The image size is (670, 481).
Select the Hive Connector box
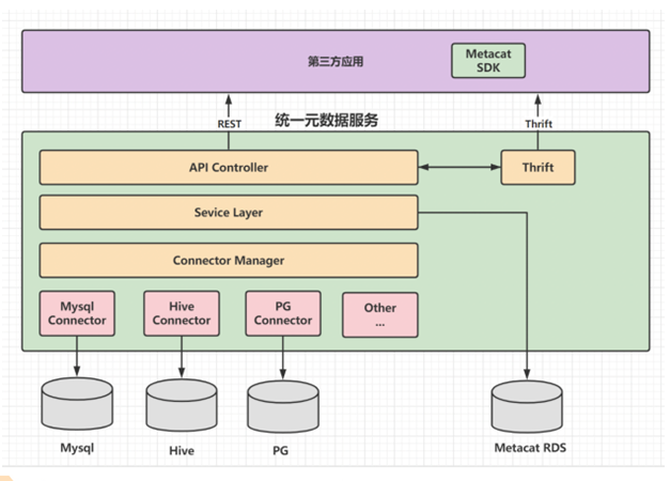click(x=182, y=314)
